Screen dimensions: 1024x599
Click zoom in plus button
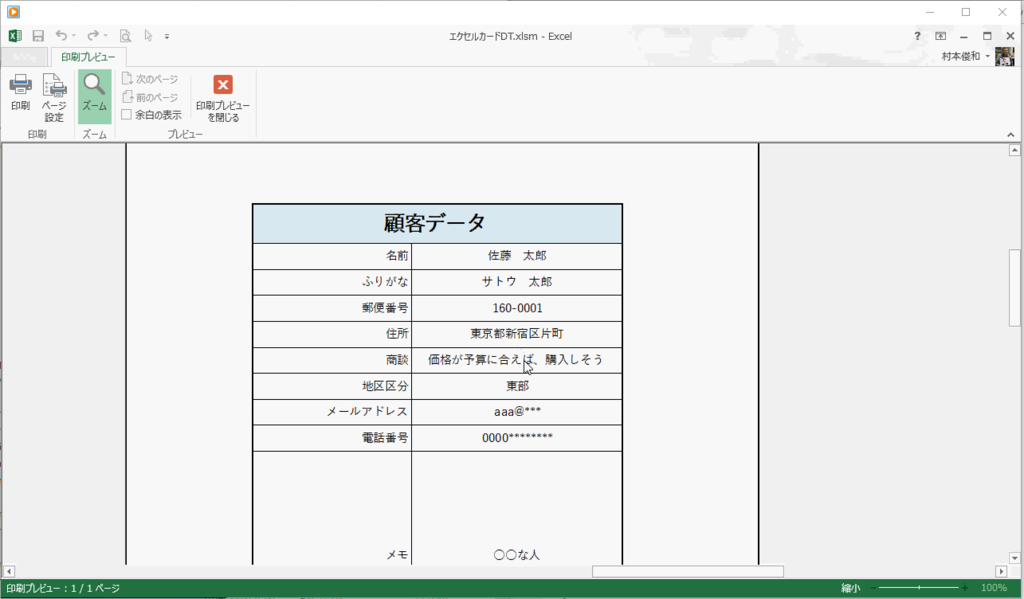[x=965, y=588]
